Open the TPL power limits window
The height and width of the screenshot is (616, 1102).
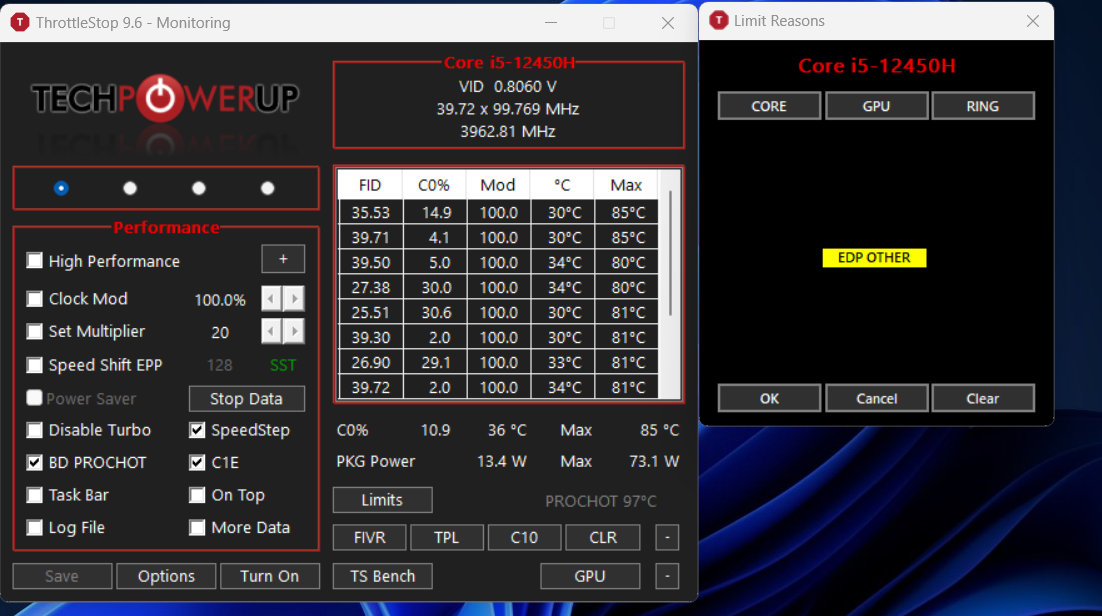(x=446, y=537)
